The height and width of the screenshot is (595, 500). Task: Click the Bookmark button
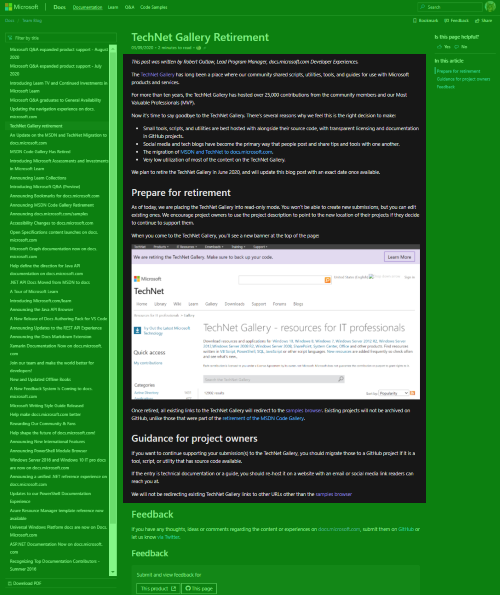tap(425, 20)
